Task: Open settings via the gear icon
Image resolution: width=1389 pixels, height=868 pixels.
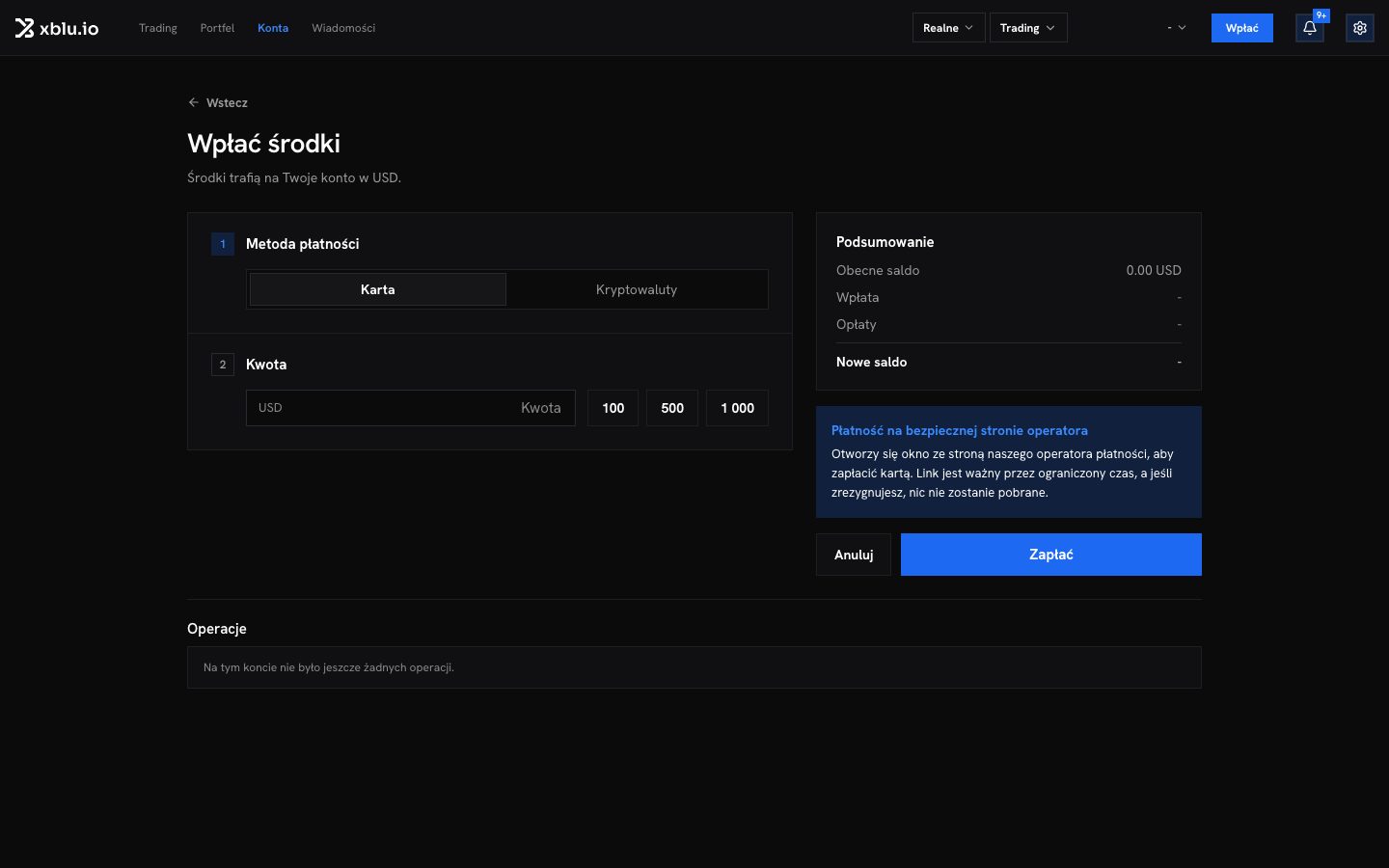Action: click(1360, 28)
